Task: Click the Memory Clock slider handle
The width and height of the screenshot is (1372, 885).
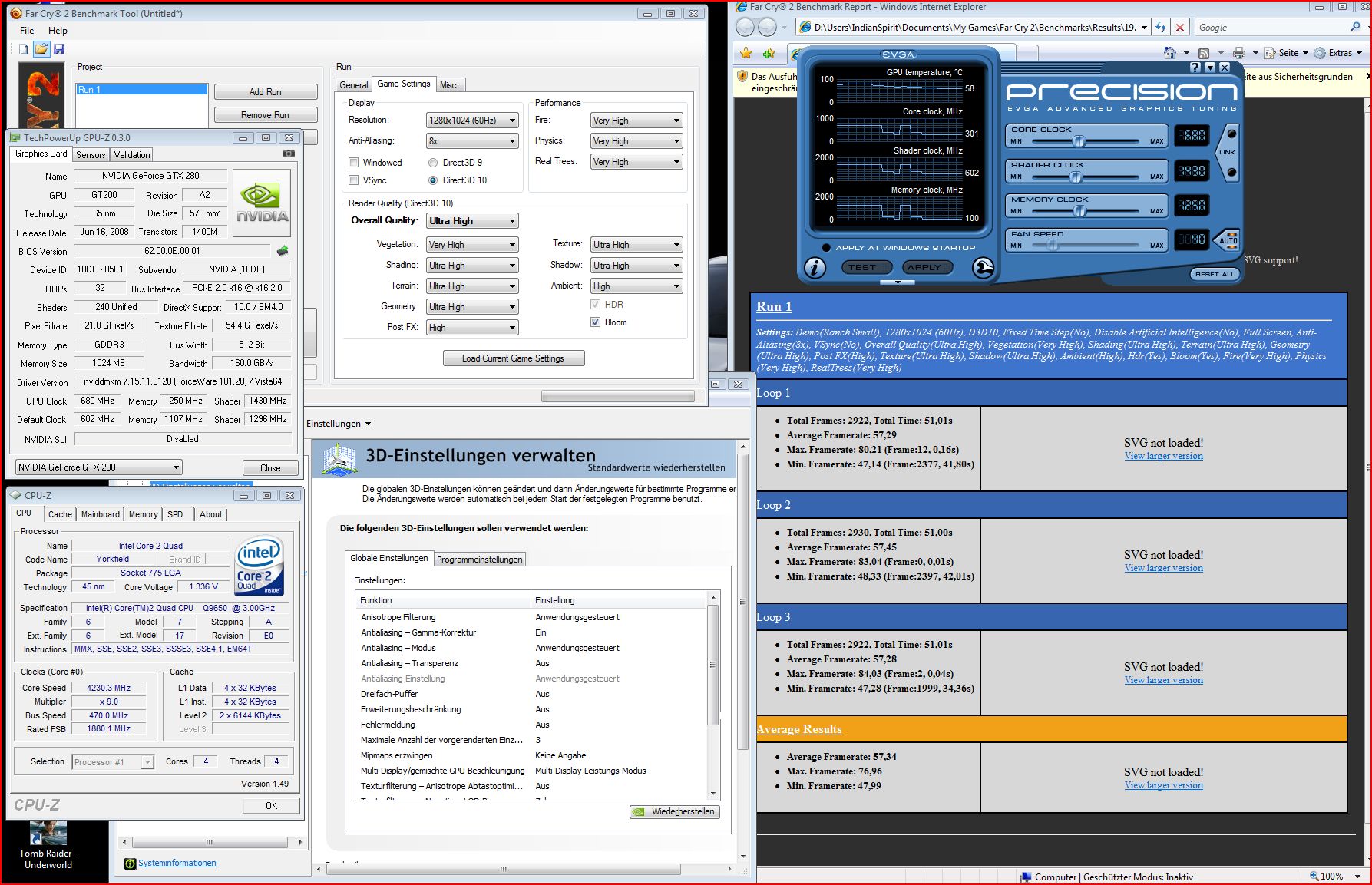Action: 1080,211
